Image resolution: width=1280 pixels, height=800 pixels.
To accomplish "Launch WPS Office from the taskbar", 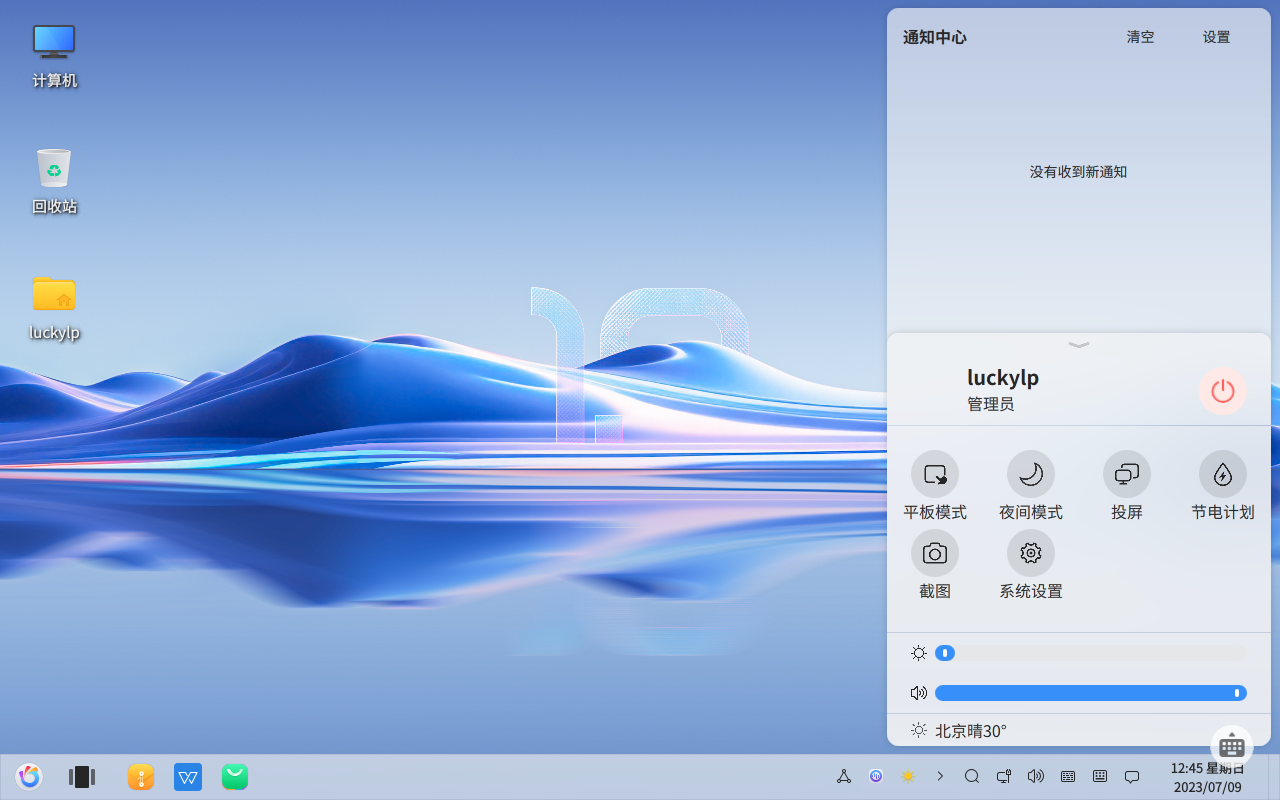I will pos(188,777).
